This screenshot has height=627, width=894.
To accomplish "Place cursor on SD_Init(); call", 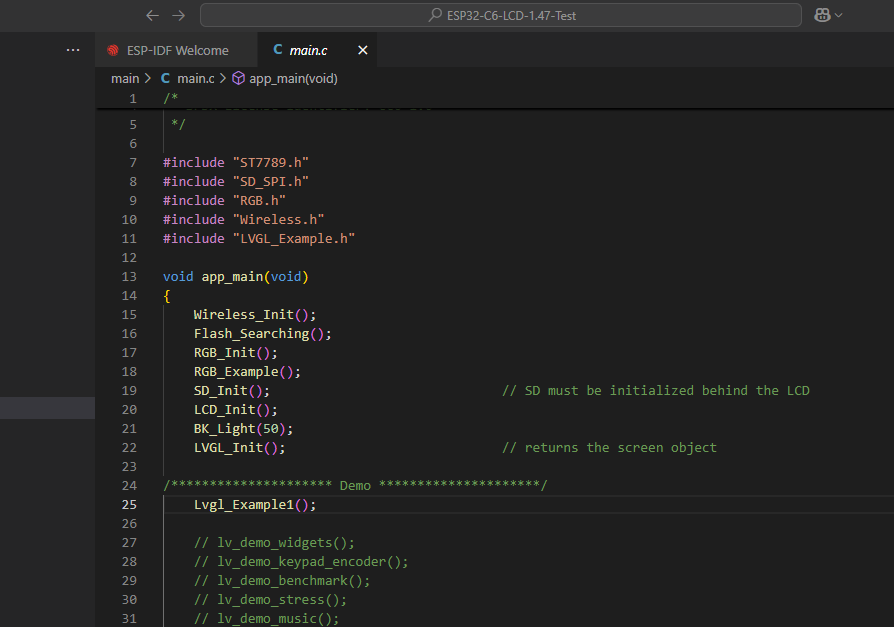I will (231, 390).
